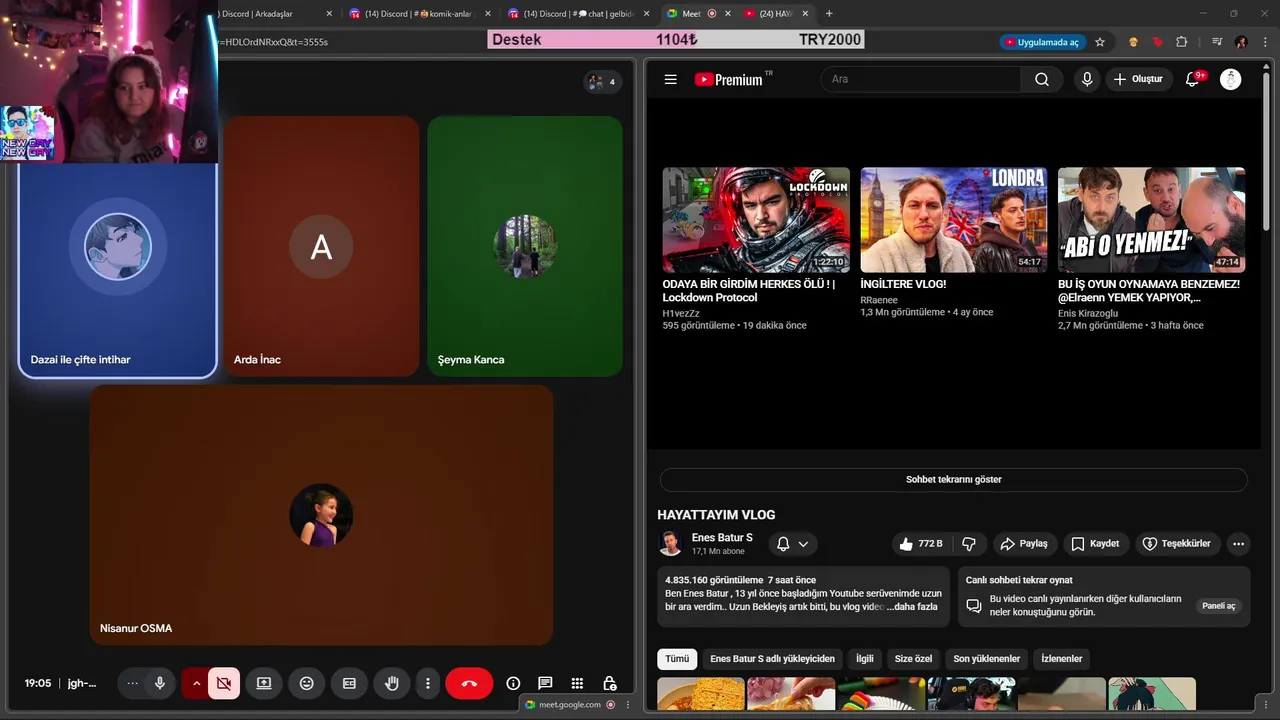This screenshot has height=720, width=1280.
Task: Open the emoji reactions in Meet
Action: [307, 683]
